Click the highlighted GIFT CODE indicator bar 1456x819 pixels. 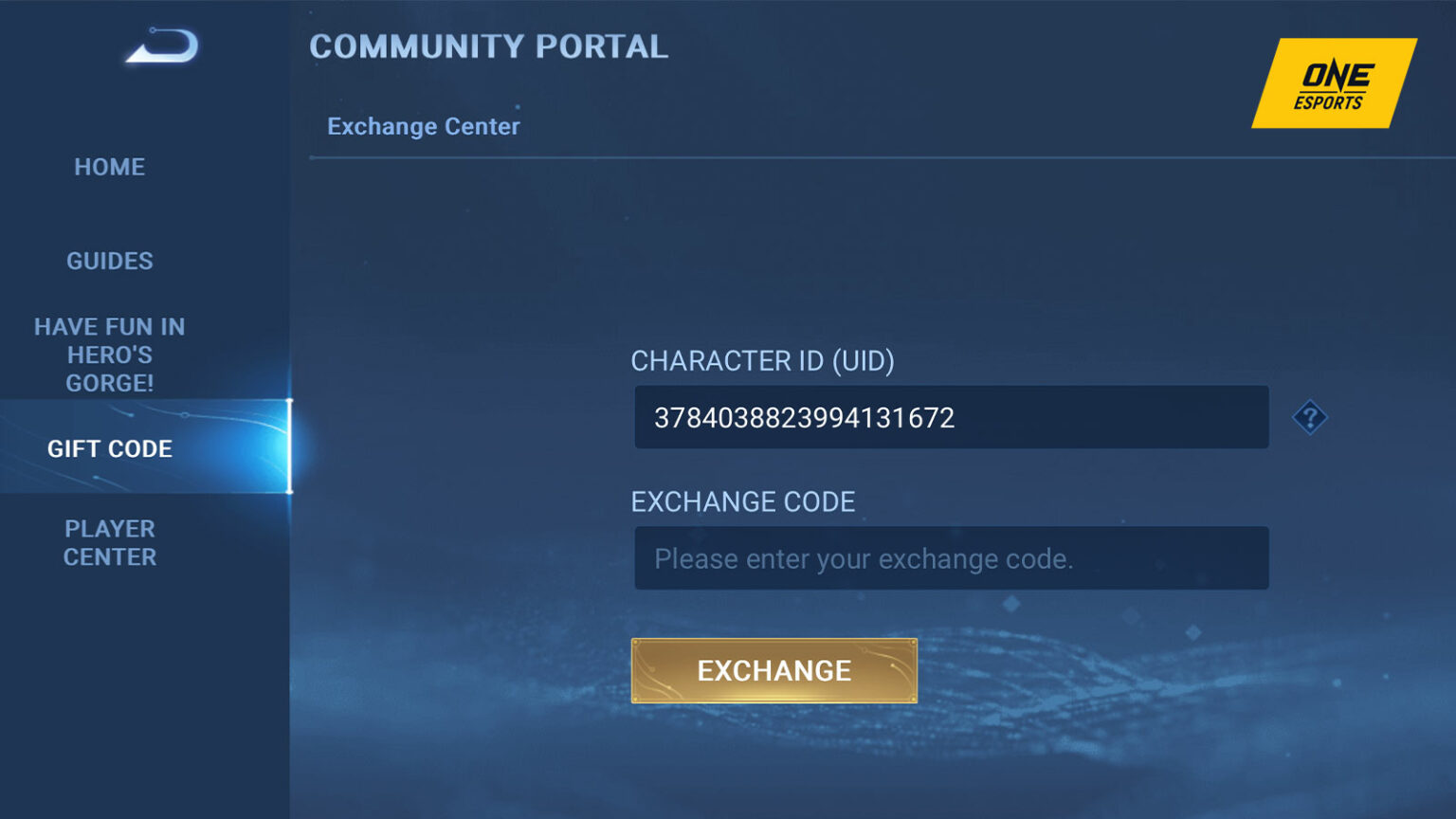tap(290, 447)
